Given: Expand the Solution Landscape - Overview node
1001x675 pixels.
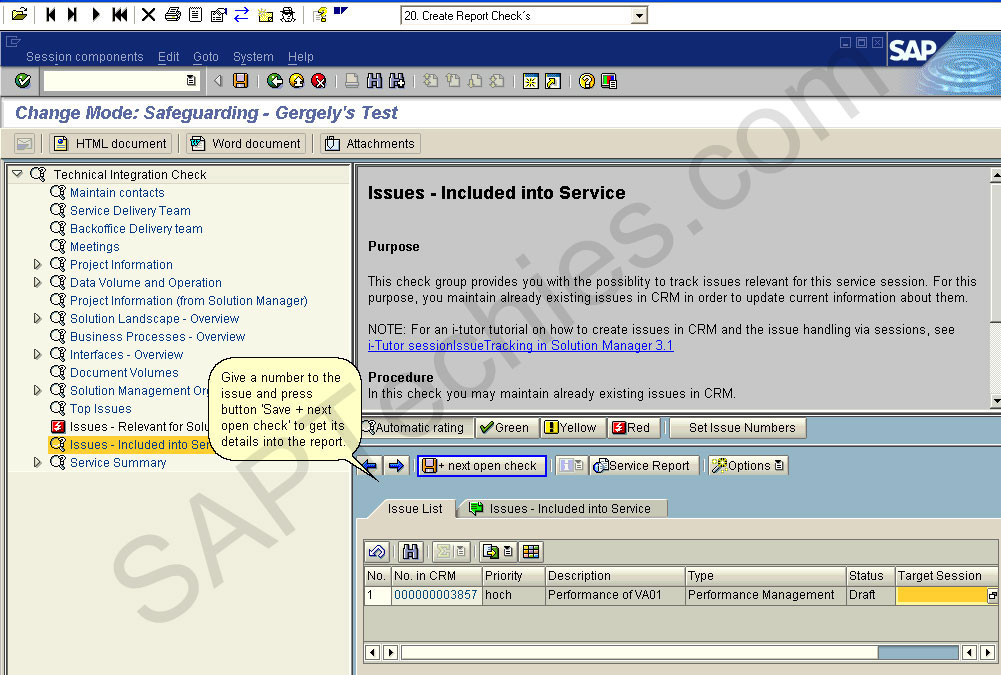Looking at the screenshot, I should tap(37, 318).
